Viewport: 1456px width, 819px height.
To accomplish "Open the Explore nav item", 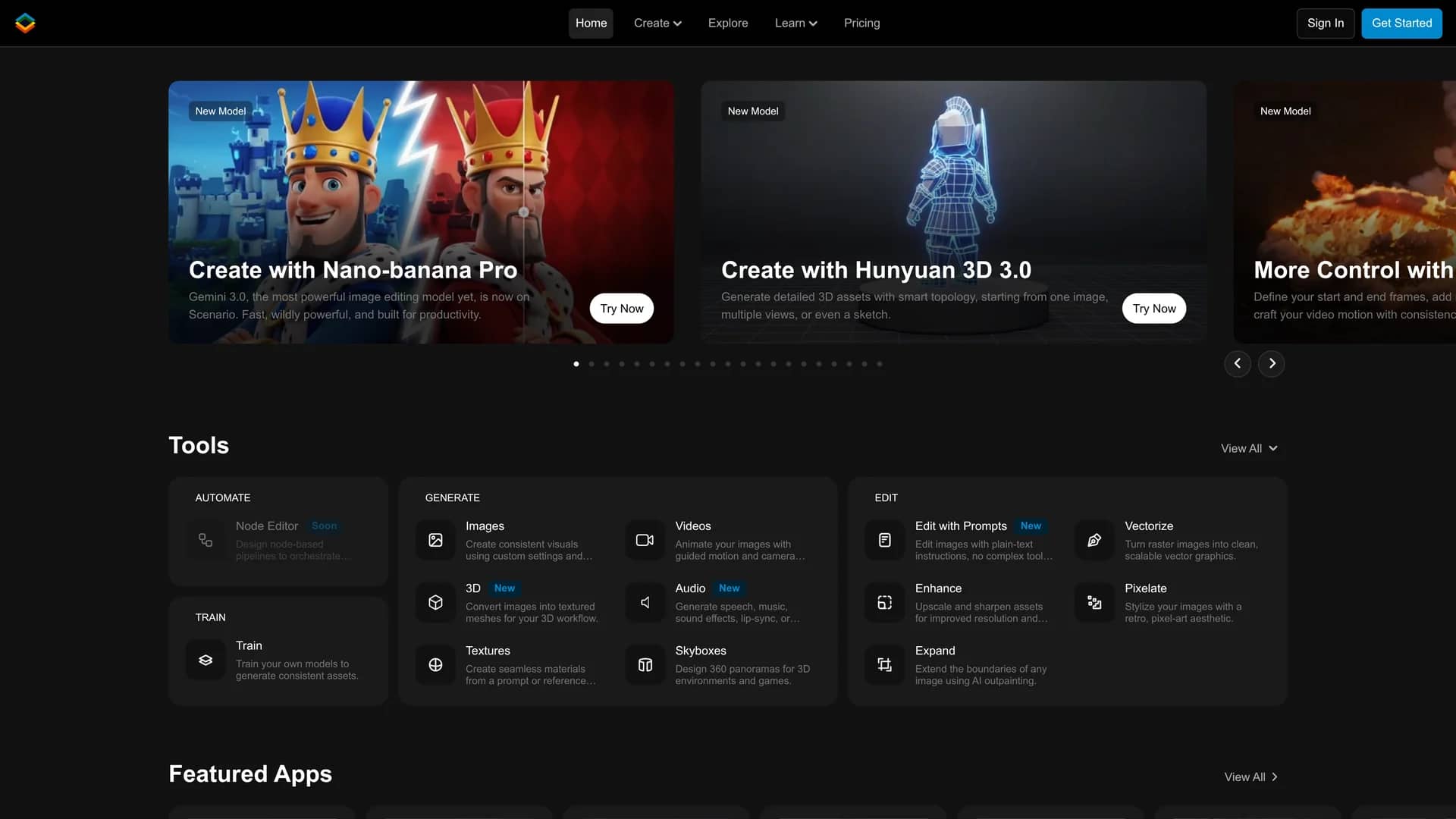I will [x=728, y=23].
